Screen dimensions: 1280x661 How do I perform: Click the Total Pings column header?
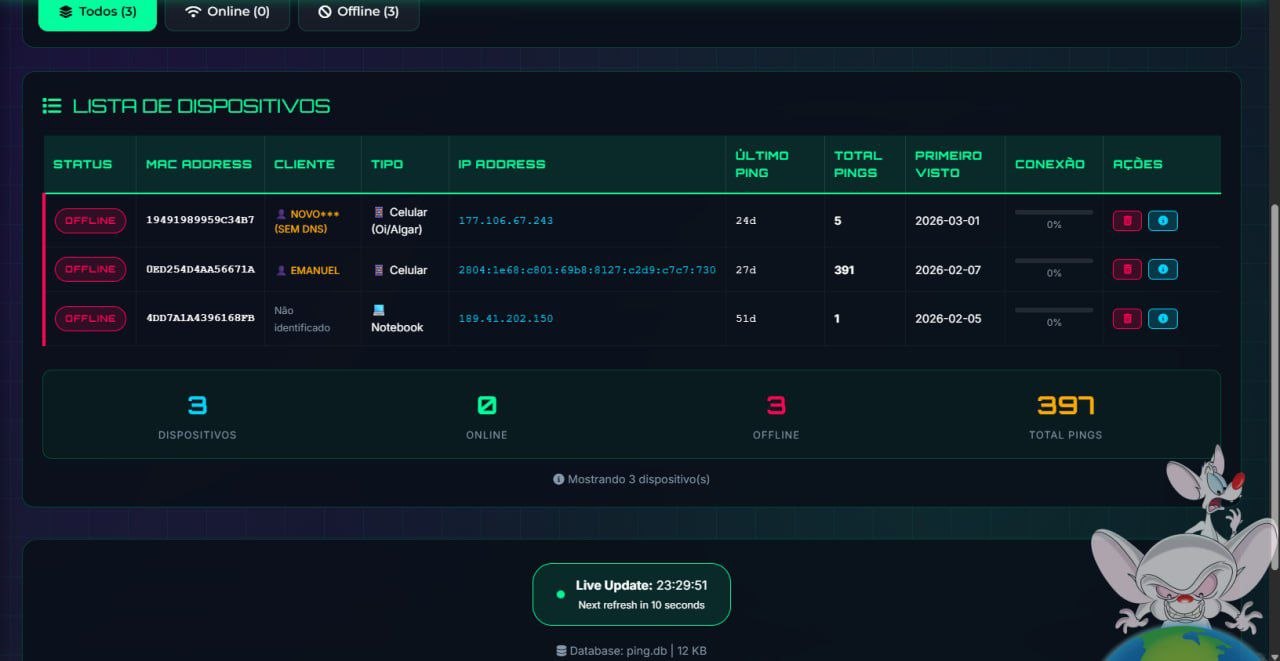point(858,164)
